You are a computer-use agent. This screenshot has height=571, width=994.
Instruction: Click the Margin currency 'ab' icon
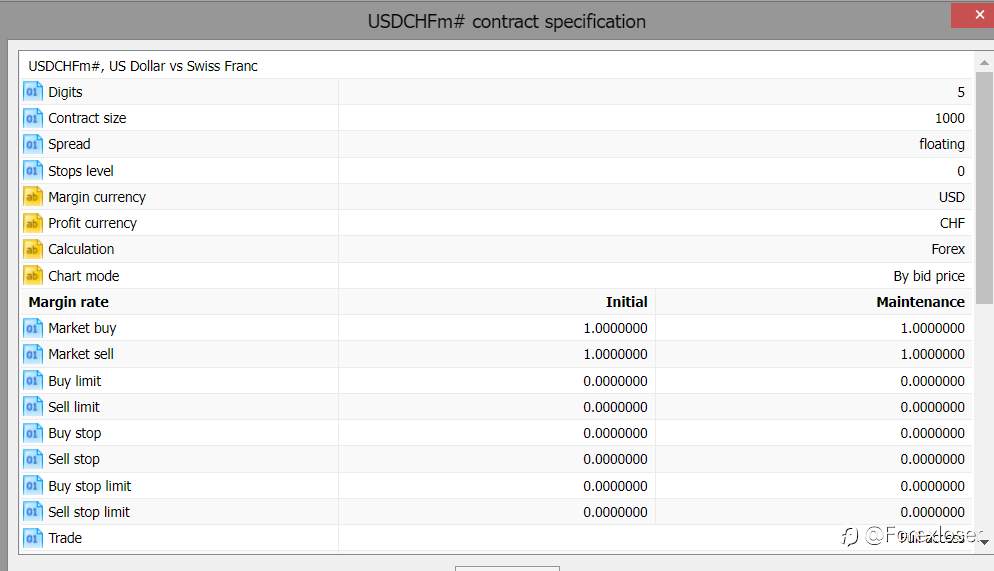tap(33, 197)
